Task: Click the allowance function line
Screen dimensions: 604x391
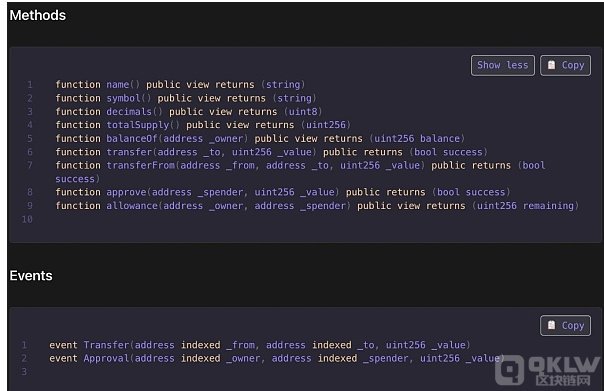Action: click(317, 205)
